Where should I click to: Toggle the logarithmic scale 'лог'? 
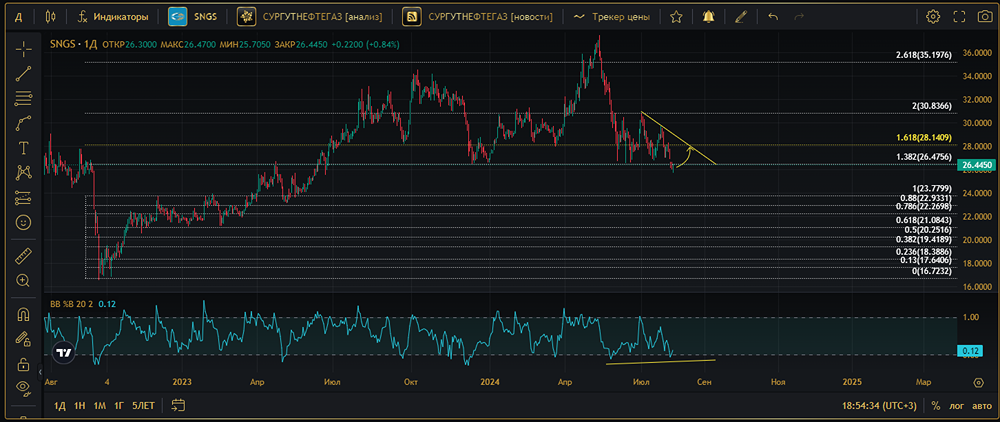point(957,405)
